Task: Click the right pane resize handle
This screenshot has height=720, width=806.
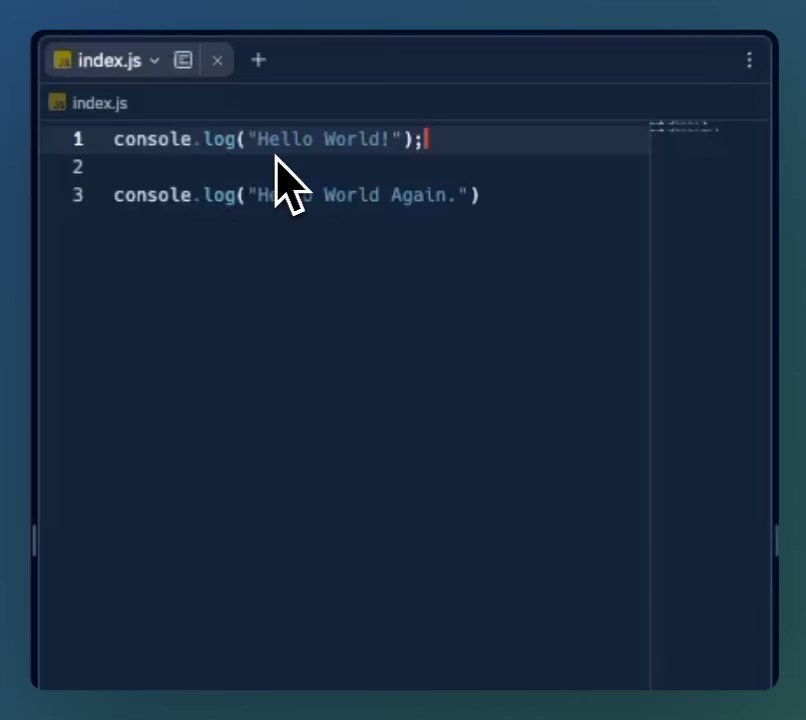Action: [x=776, y=540]
